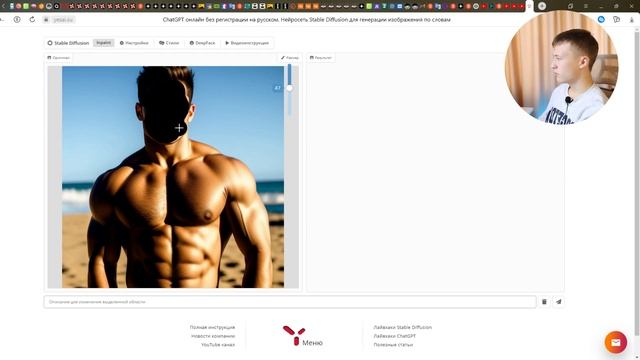Open Лайфхаки ChatGPT link
The image size is (640, 360).
pyautogui.click(x=395, y=336)
